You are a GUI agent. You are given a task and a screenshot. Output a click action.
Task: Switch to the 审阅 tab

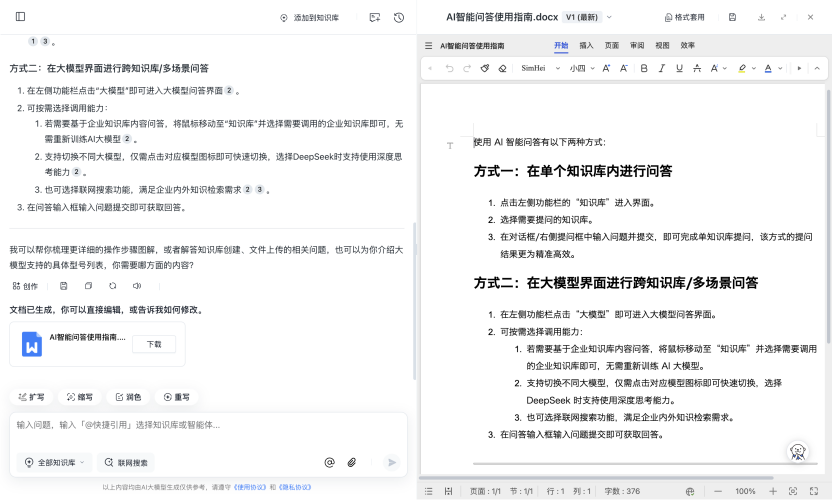tap(637, 46)
